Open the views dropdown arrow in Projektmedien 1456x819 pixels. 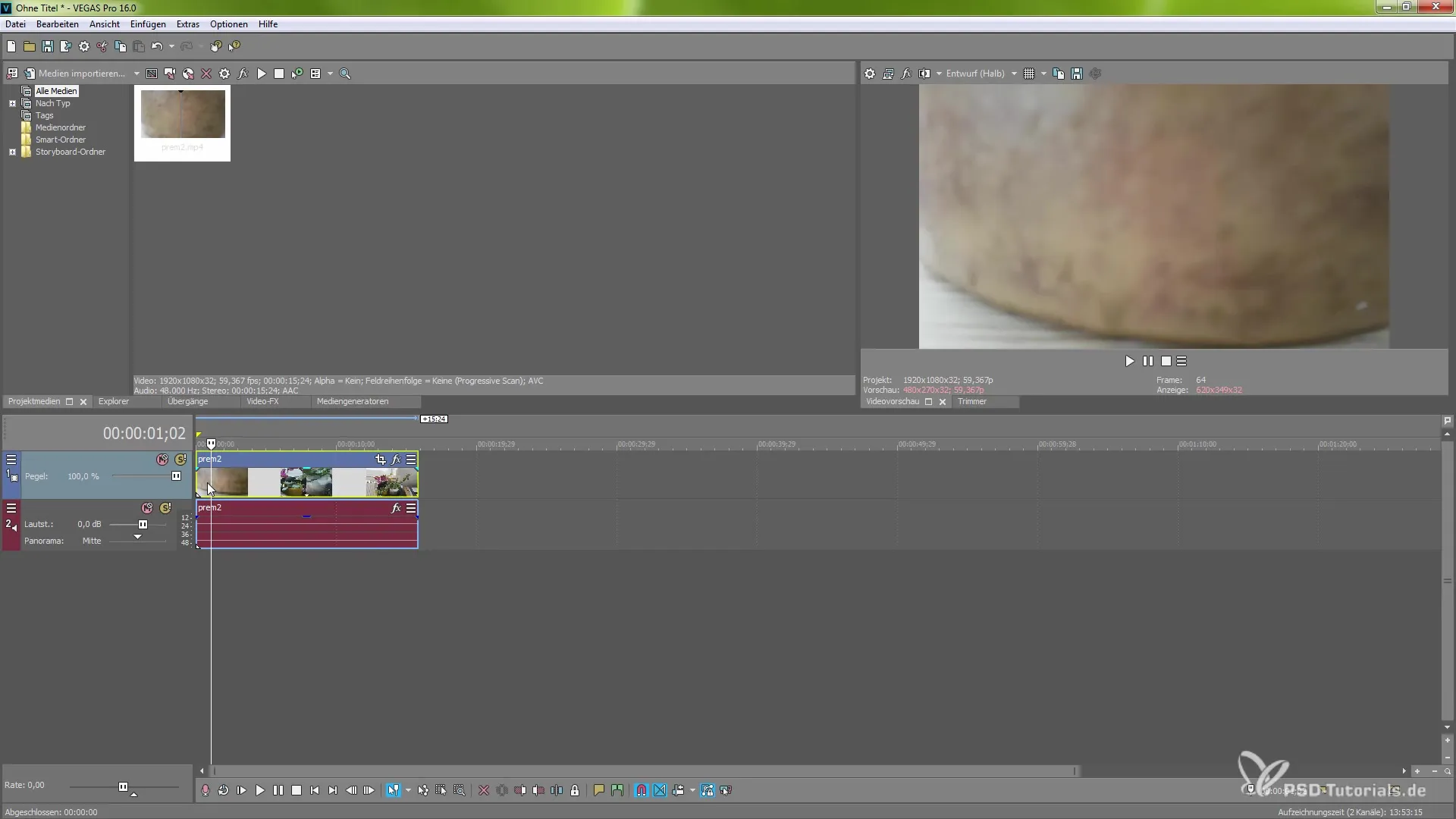330,74
